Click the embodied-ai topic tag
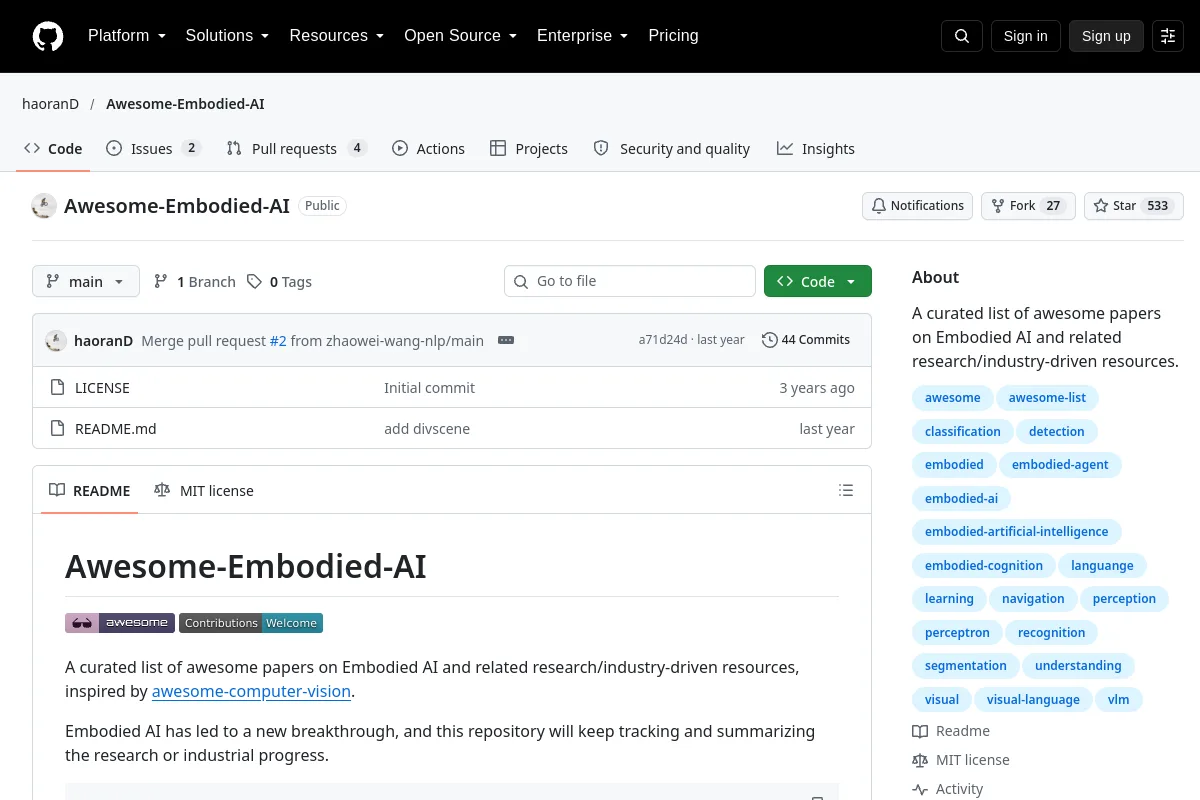 [x=961, y=498]
